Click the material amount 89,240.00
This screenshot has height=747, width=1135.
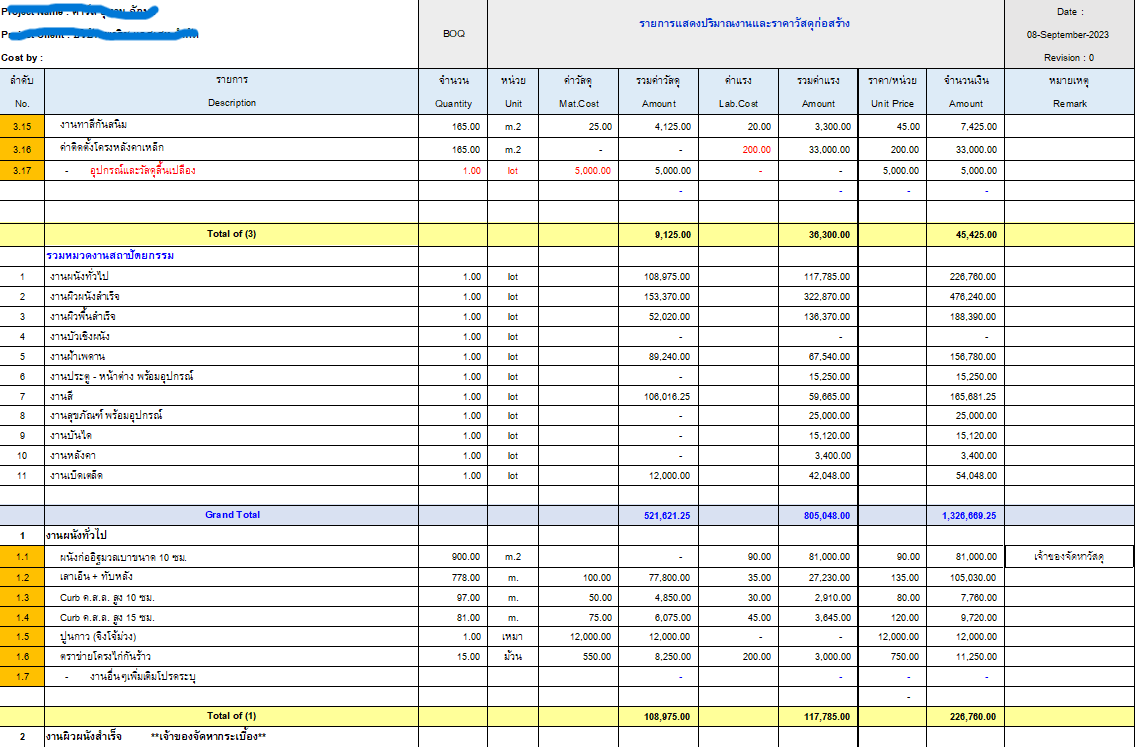pos(670,357)
